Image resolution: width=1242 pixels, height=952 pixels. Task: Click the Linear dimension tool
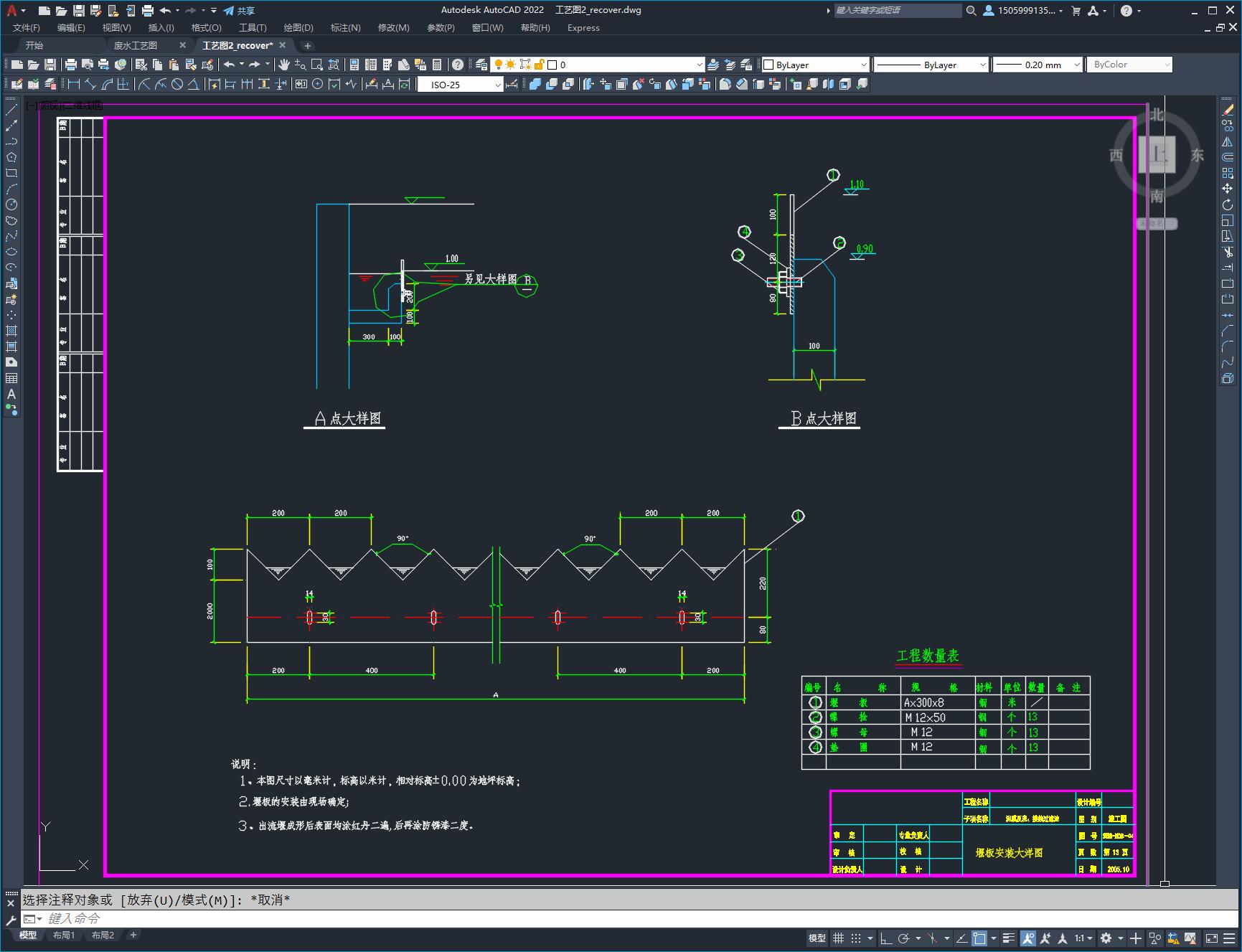click(x=74, y=84)
